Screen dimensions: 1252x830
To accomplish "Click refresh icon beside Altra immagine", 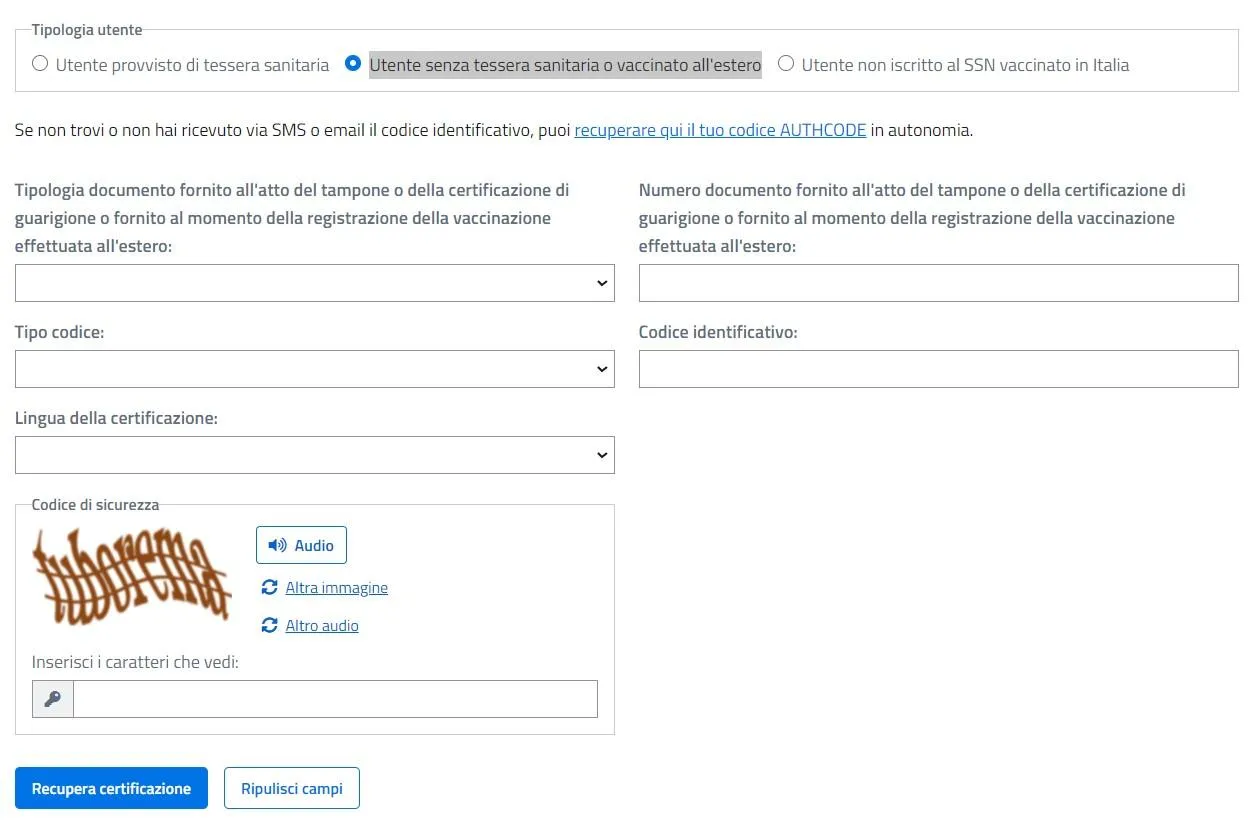I will (269, 587).
